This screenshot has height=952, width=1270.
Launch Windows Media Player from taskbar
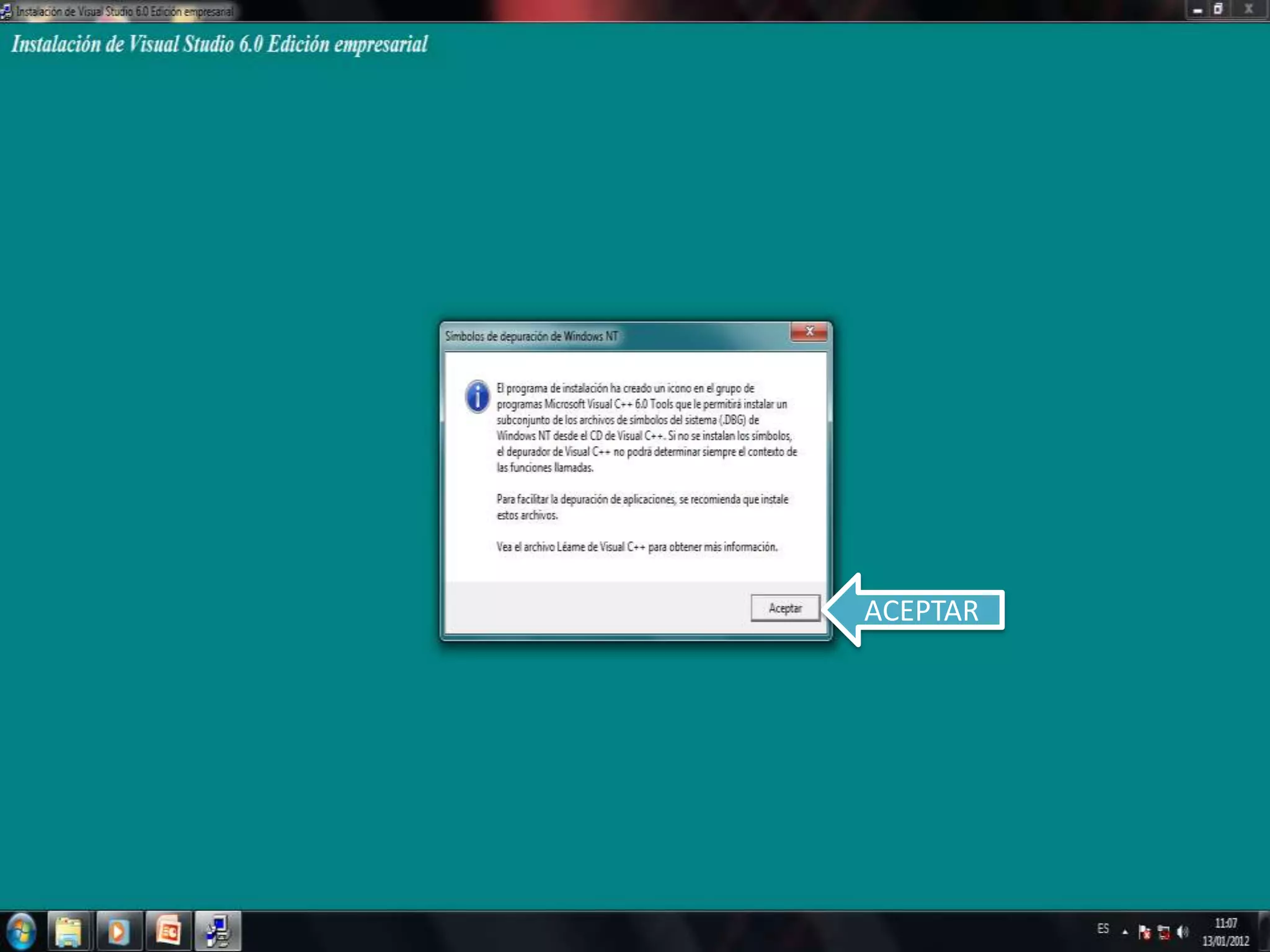[118, 931]
